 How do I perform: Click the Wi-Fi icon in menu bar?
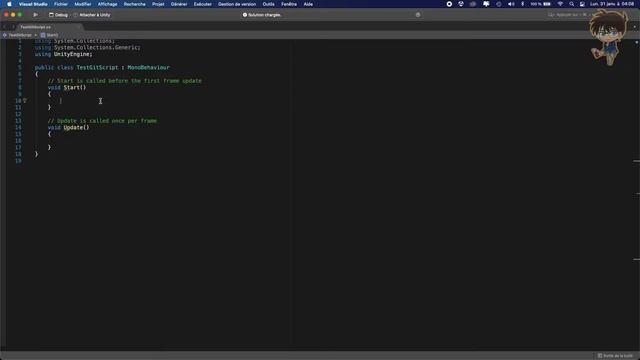pyautogui.click(x=560, y=4)
